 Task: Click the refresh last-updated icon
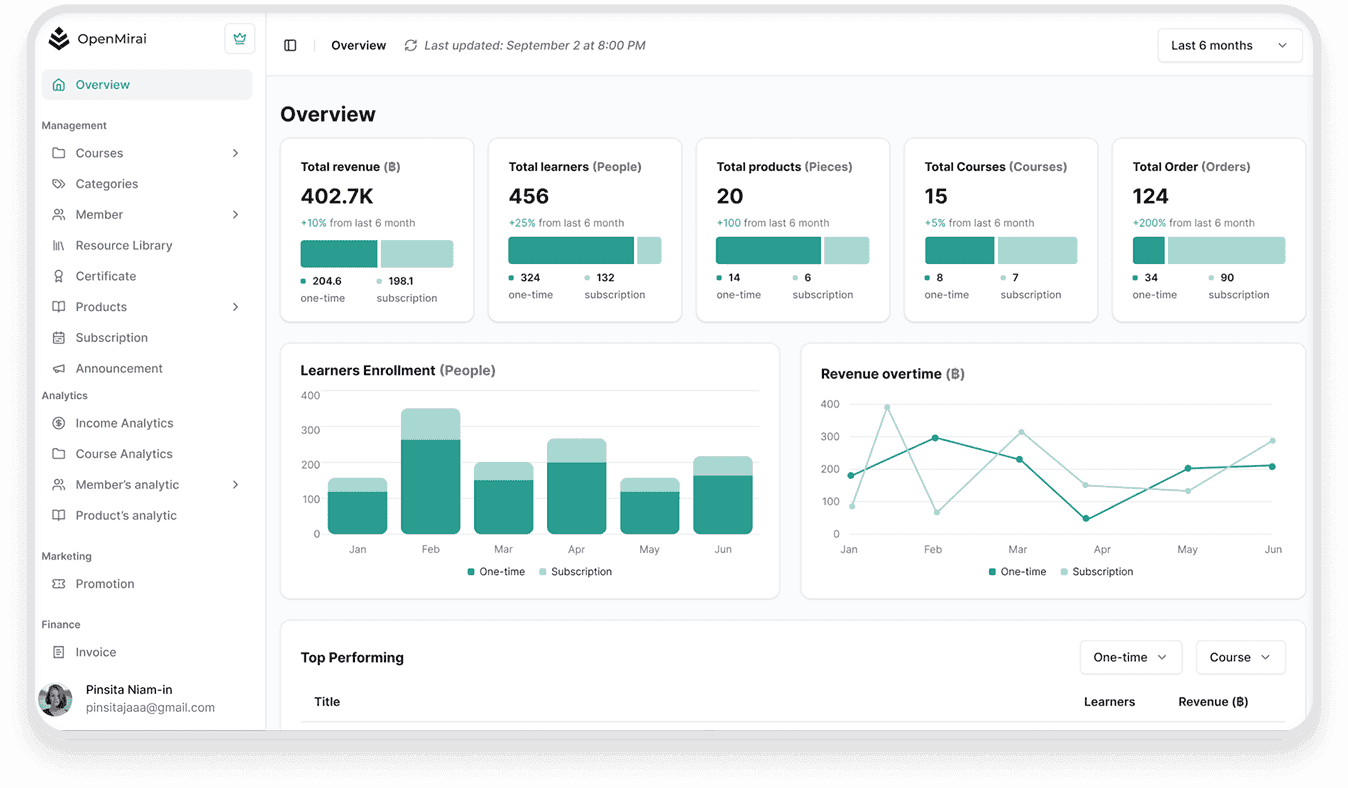point(410,46)
